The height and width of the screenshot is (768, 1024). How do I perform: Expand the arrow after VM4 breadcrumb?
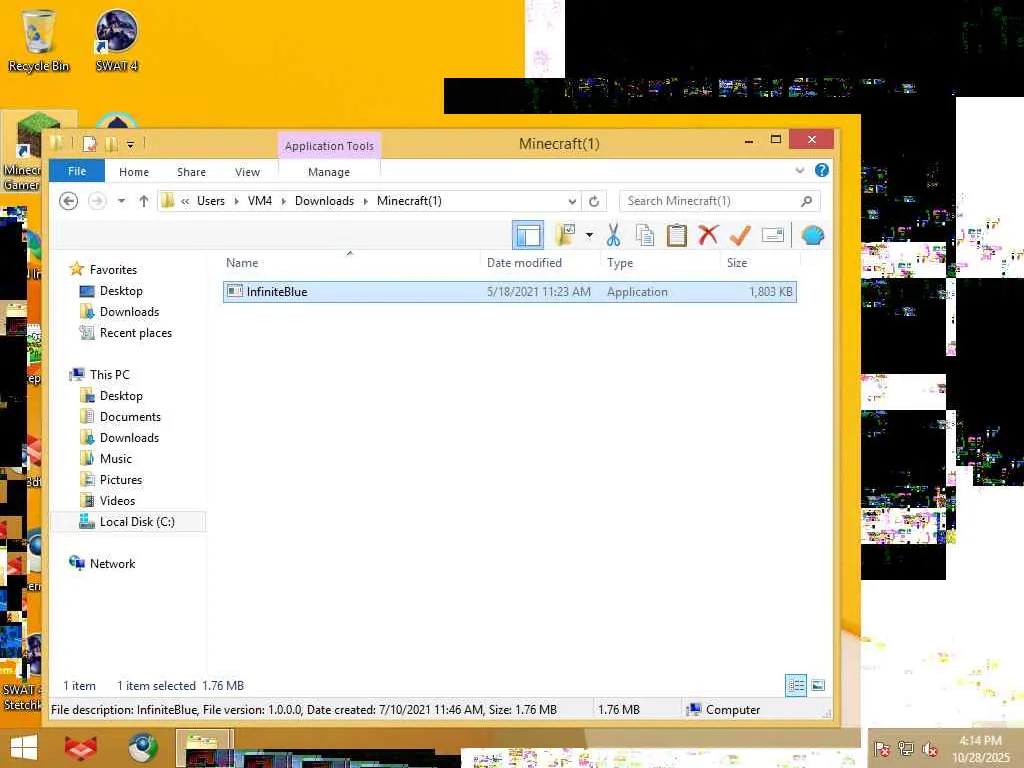pyautogui.click(x=283, y=201)
